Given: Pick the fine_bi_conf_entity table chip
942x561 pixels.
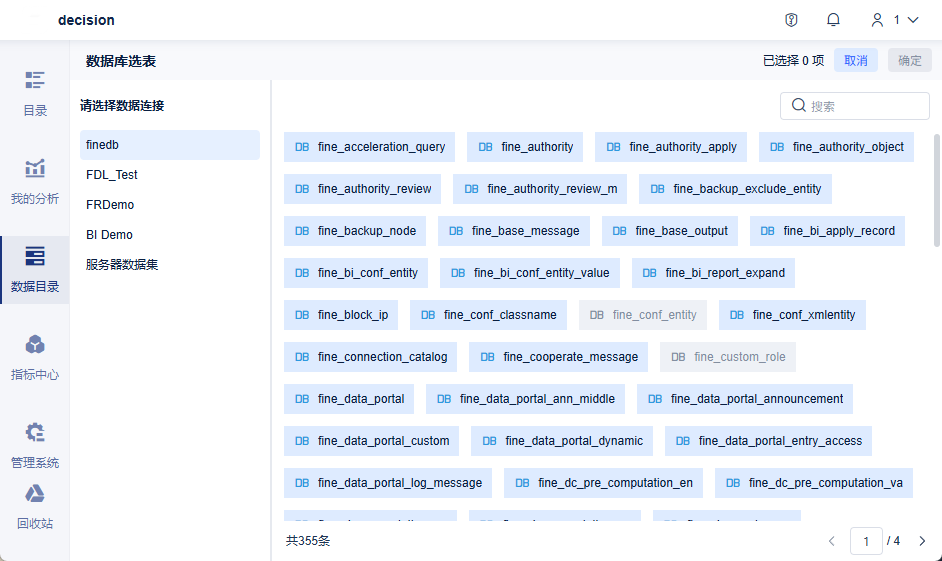Looking at the screenshot, I should pyautogui.click(x=356, y=273).
